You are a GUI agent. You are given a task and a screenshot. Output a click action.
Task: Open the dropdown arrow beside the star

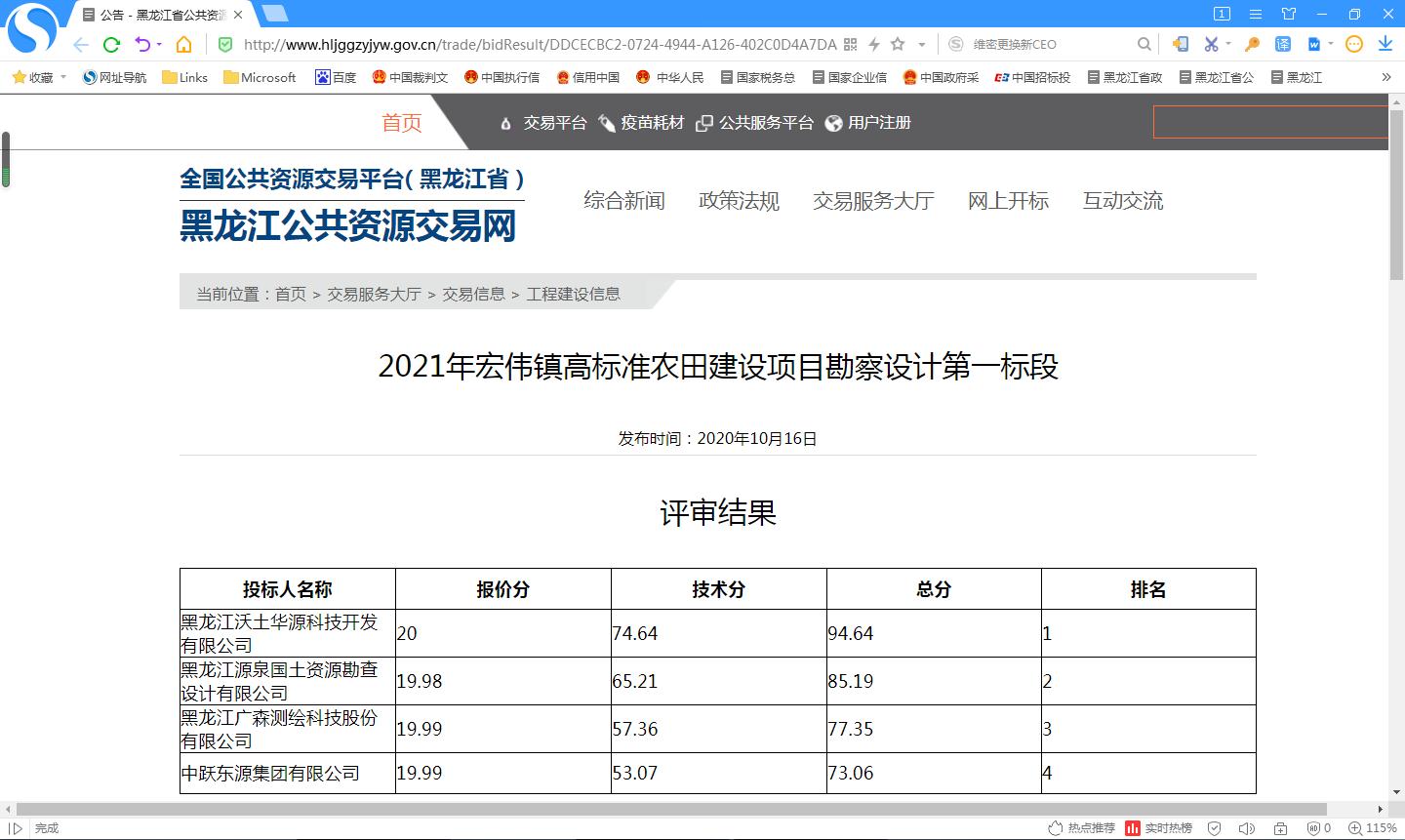click(922, 44)
